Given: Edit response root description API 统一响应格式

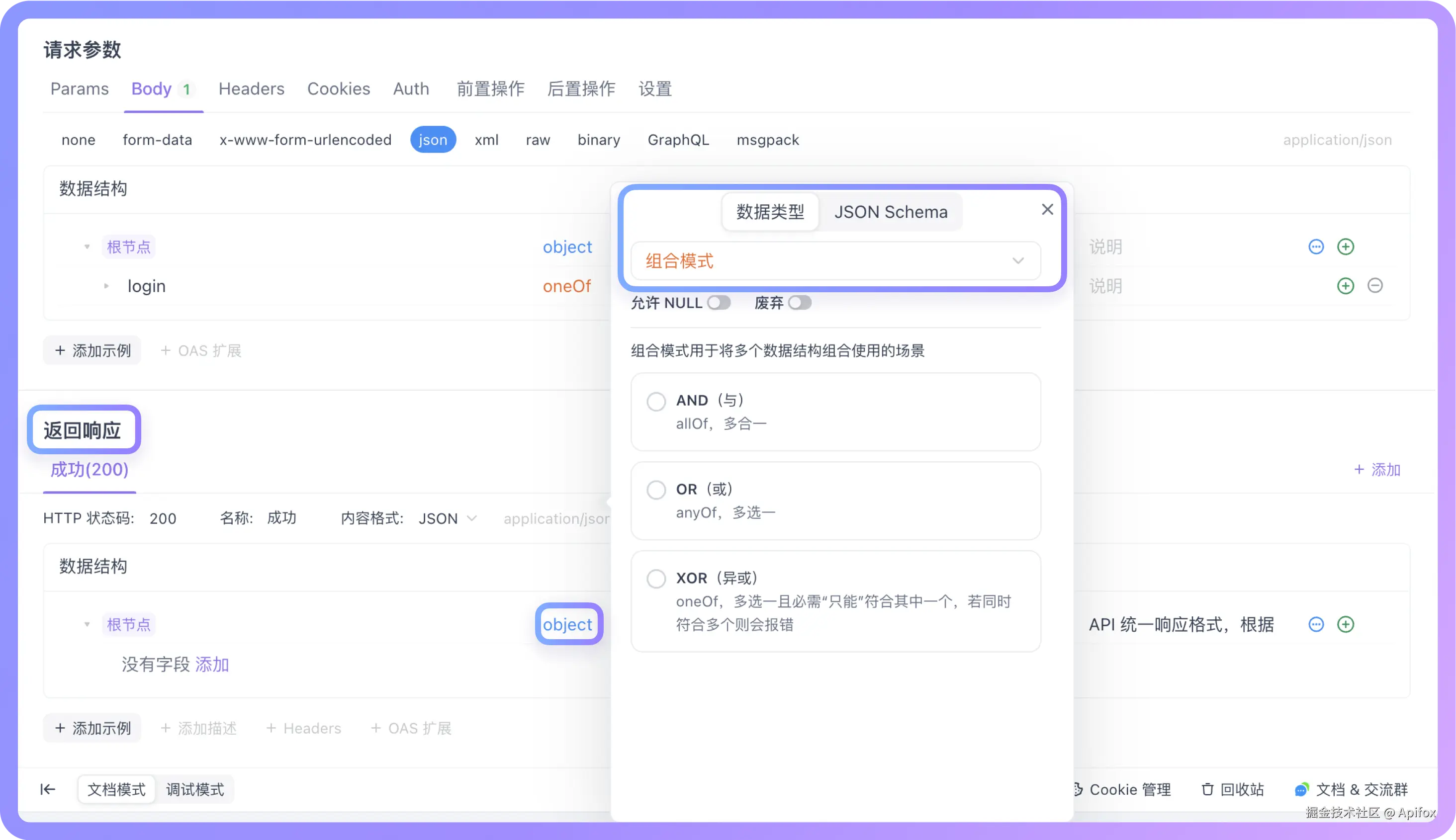Looking at the screenshot, I should (1181, 624).
